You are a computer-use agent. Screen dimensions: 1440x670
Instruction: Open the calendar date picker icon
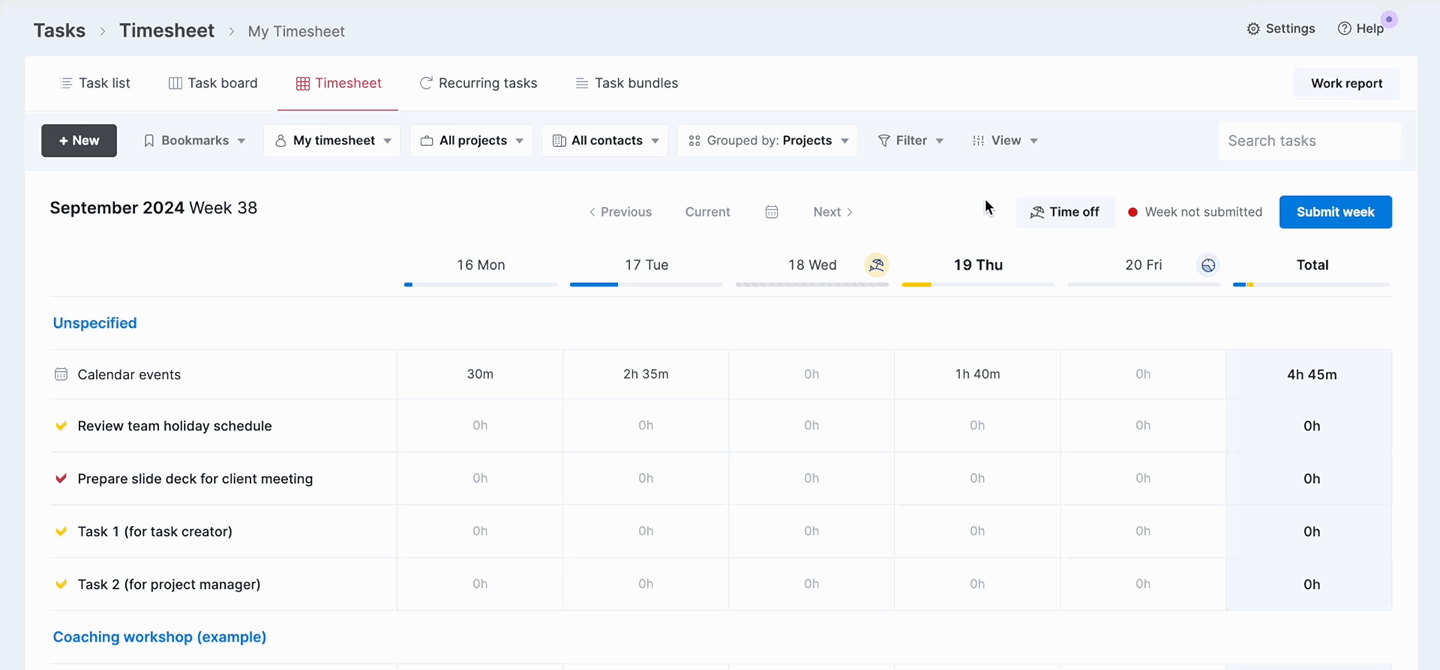772,212
